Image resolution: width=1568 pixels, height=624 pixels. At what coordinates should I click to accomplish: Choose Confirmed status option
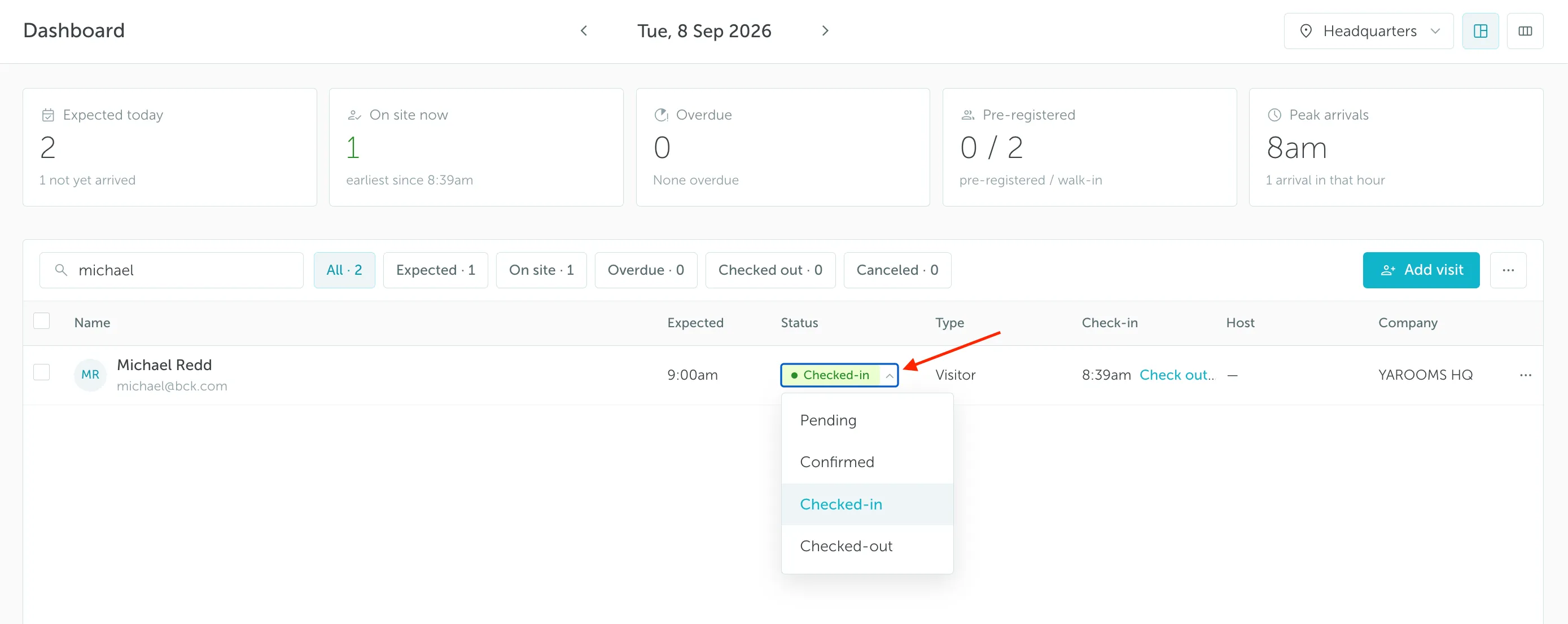867,462
